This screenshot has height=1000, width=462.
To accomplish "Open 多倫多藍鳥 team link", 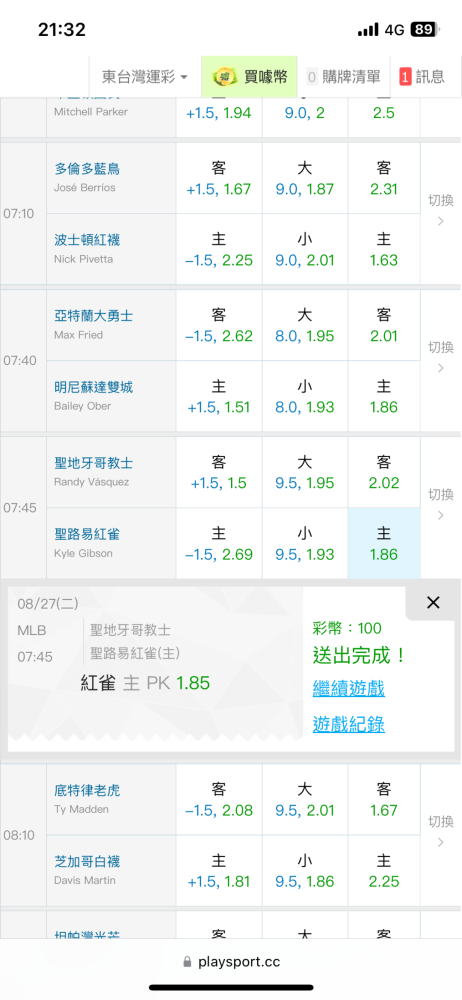I will [87, 169].
